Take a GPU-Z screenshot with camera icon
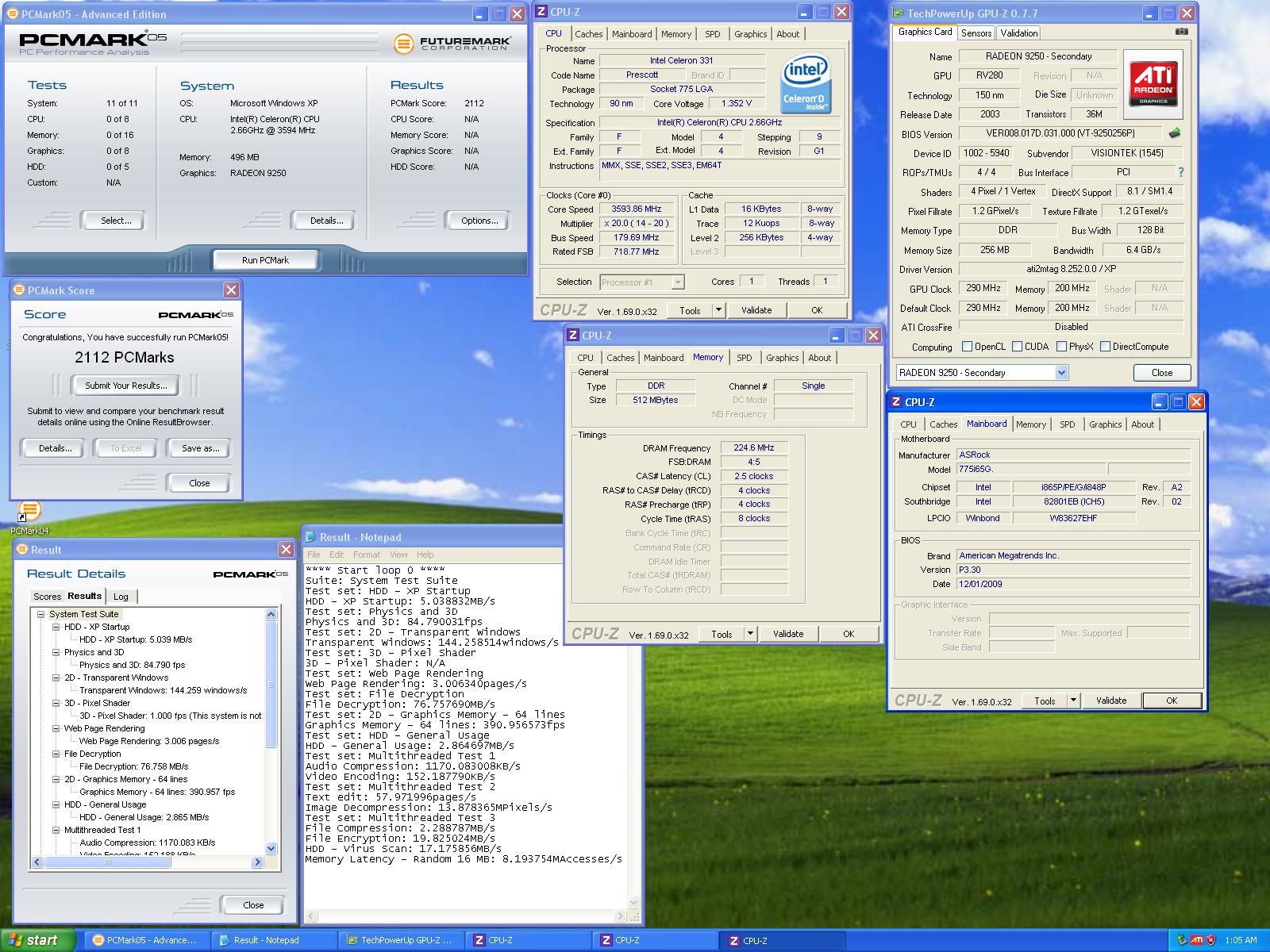 coord(1182,32)
